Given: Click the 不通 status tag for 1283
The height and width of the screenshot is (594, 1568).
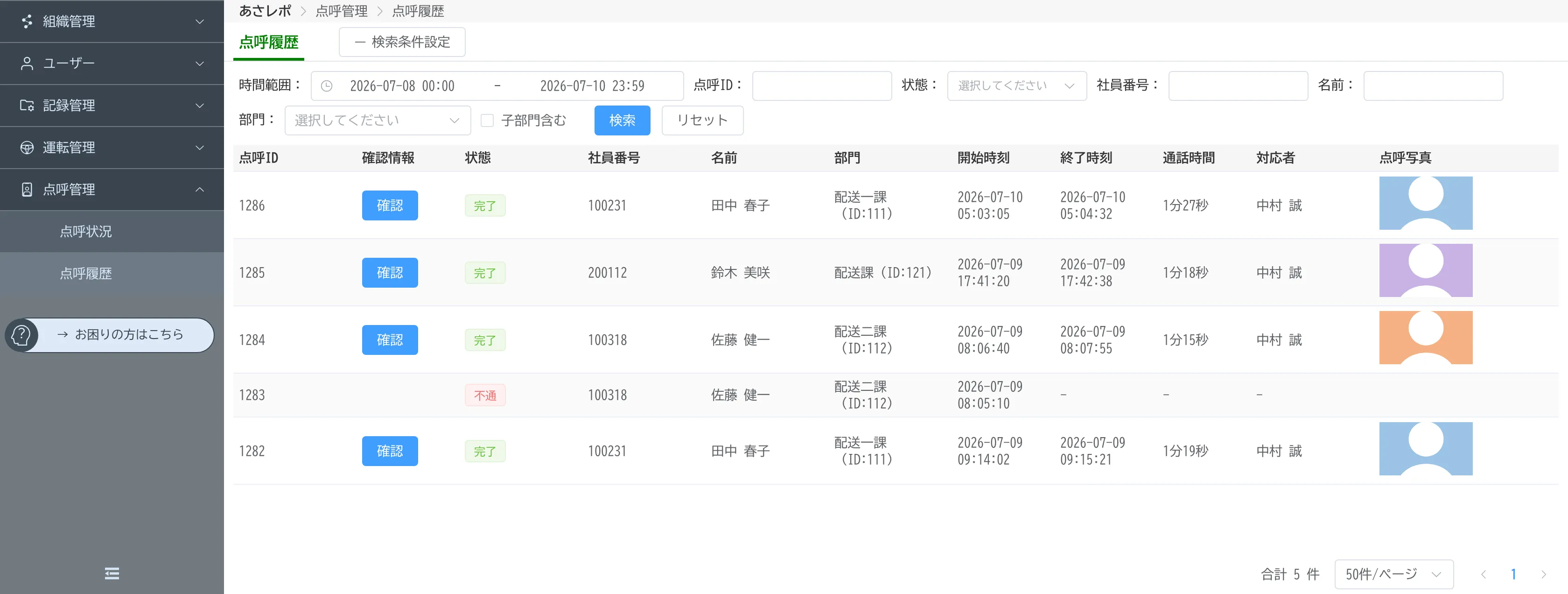Looking at the screenshot, I should (485, 396).
